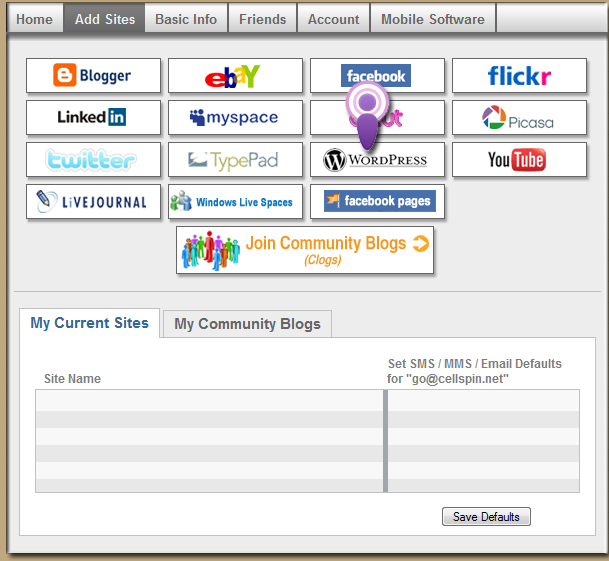609x561 pixels.
Task: Click the Site Name column header
Action: 72,378
